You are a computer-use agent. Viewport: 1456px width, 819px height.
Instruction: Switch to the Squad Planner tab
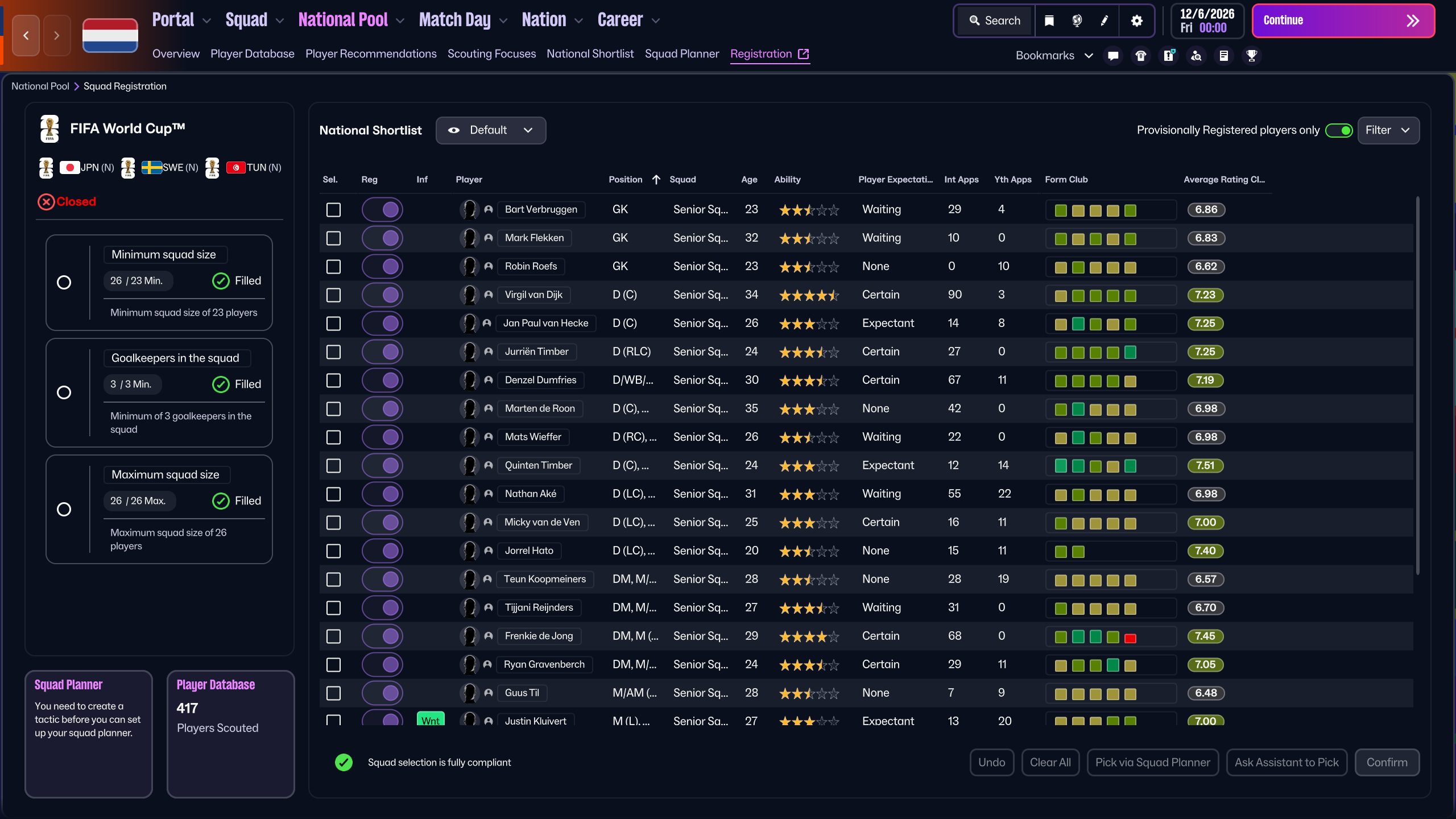[x=682, y=53]
